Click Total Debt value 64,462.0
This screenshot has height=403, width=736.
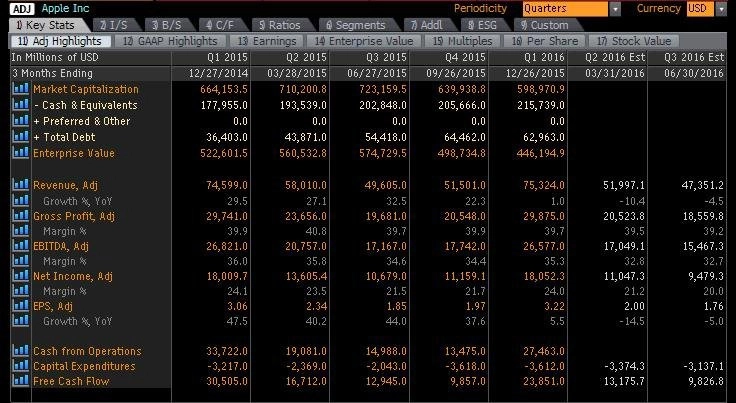(465, 137)
